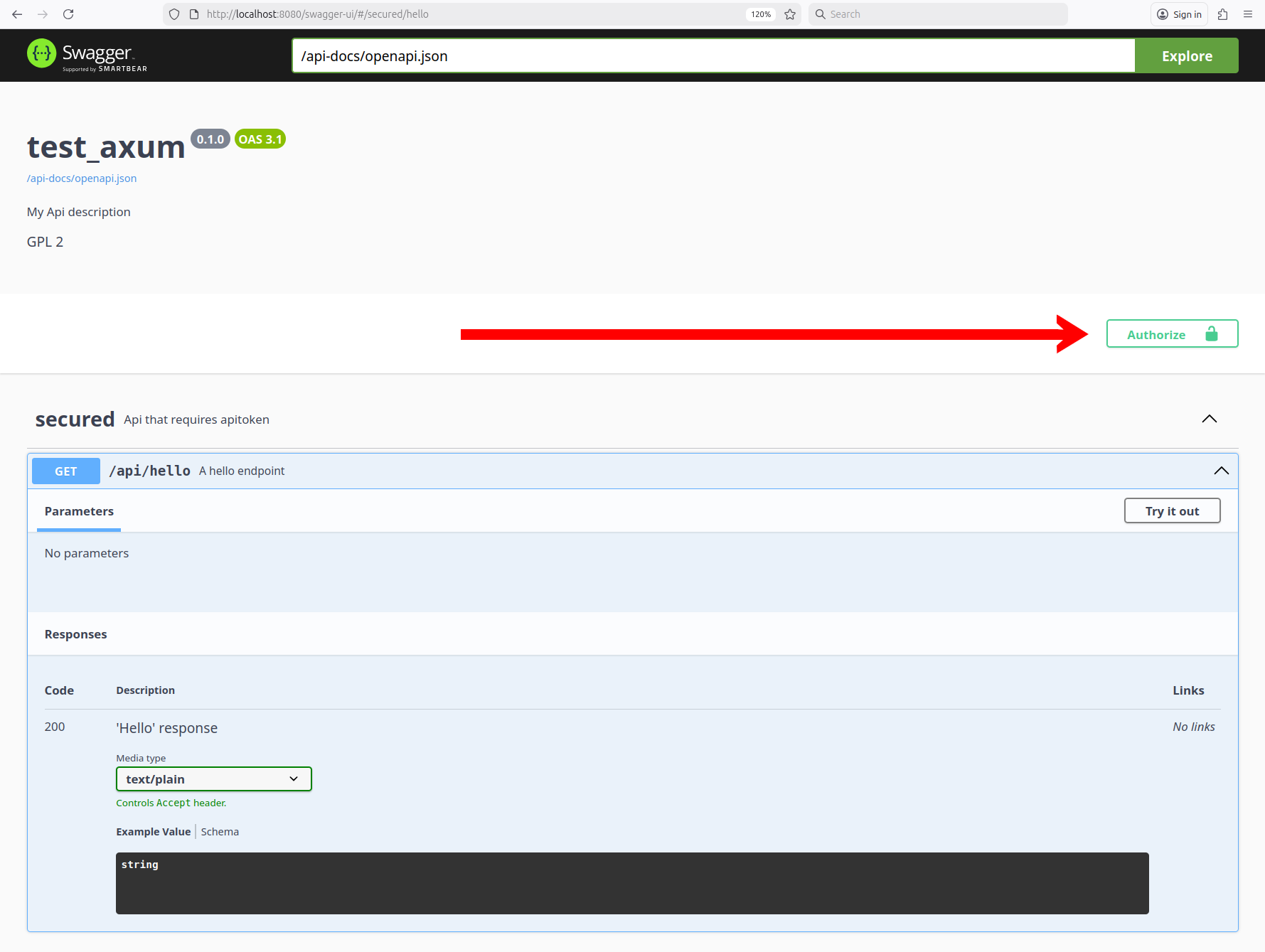Open the /api-docs/openapi.json link

point(82,178)
